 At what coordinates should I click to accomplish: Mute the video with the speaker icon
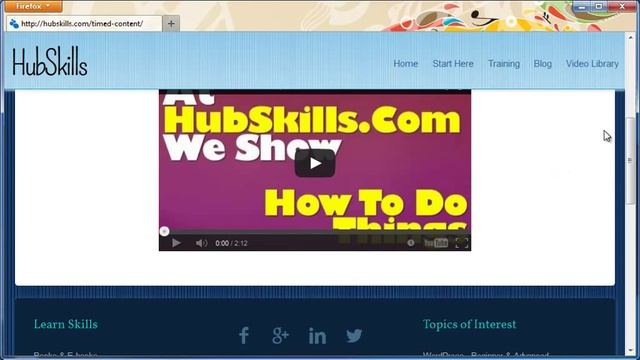[x=201, y=243]
